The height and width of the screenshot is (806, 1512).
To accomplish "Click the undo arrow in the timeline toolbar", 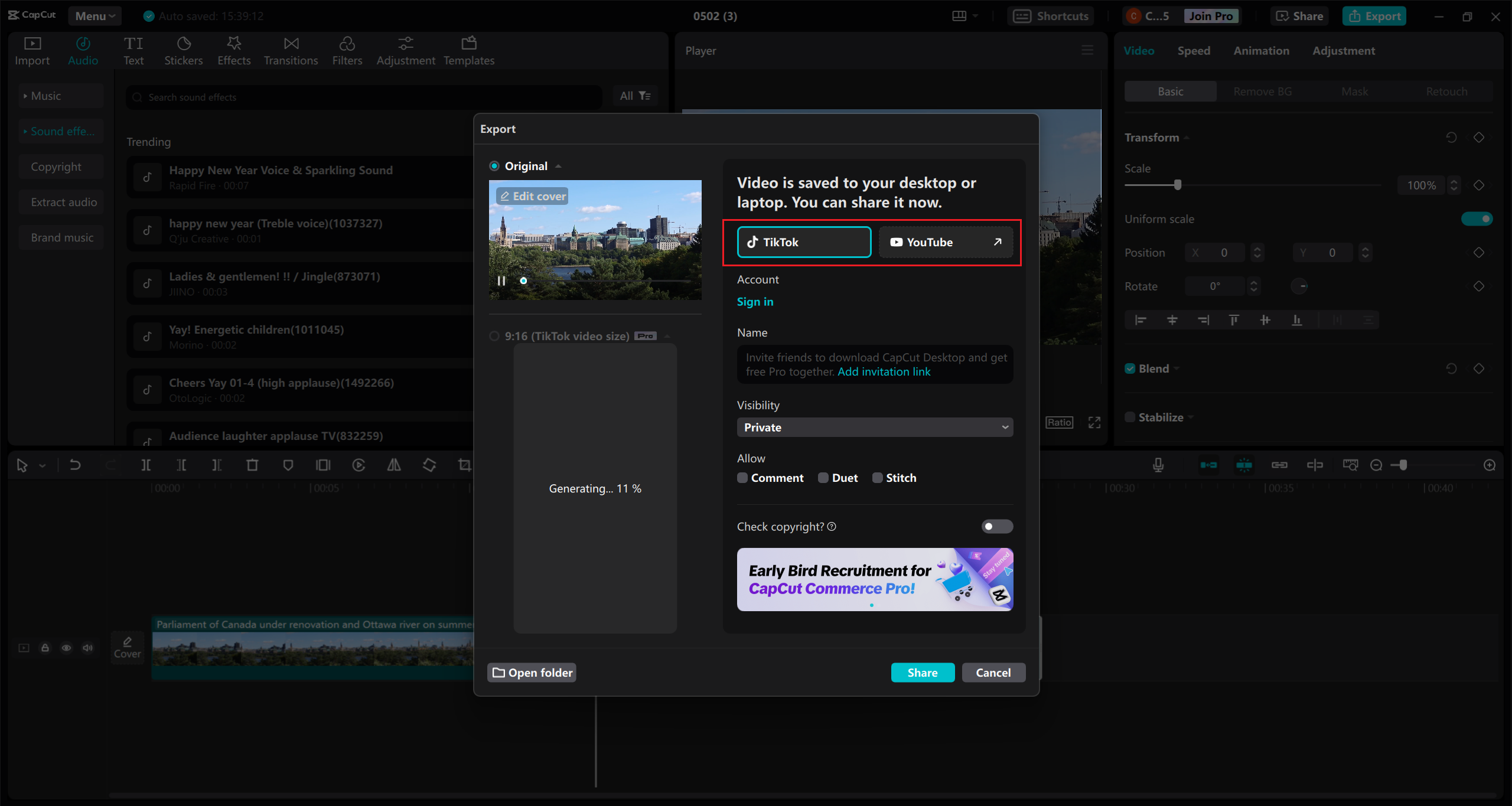I will 75,465.
